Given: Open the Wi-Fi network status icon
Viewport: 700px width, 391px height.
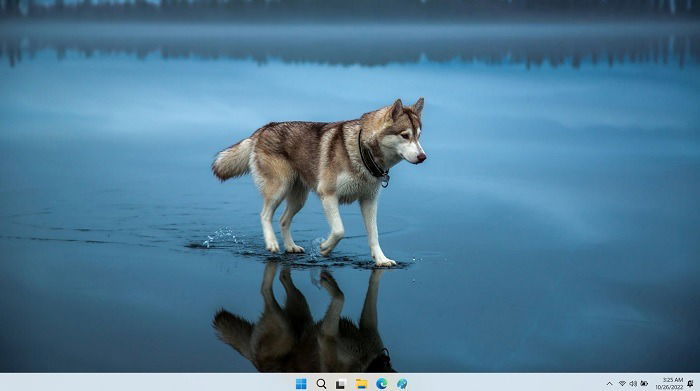Looking at the screenshot, I should click(x=622, y=383).
